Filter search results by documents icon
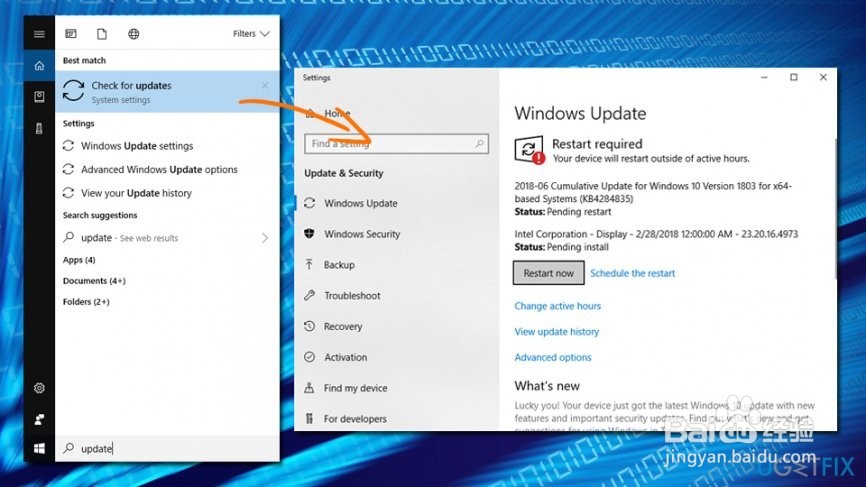This screenshot has width=866, height=487. point(102,34)
